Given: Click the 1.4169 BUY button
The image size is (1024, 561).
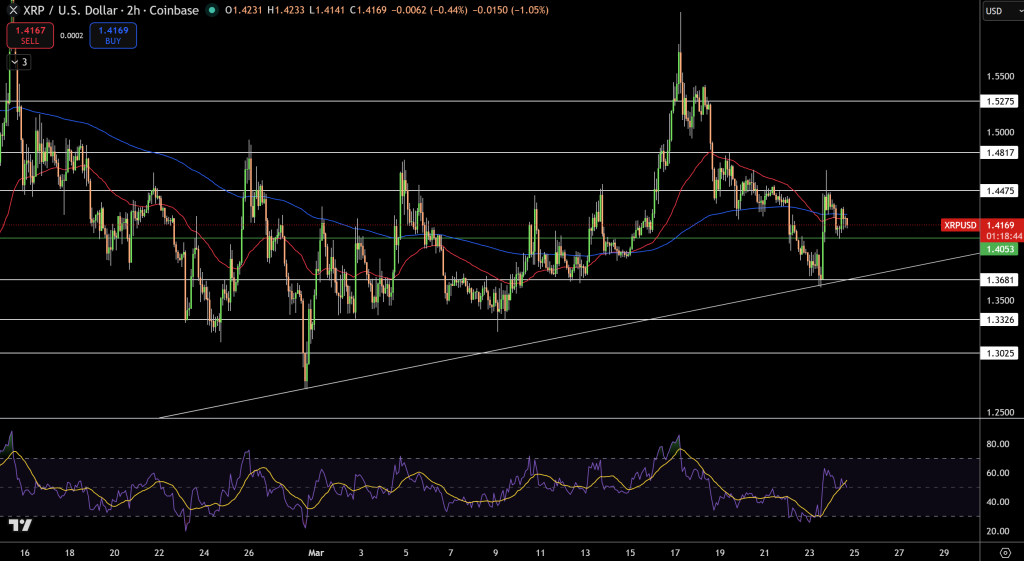Looking at the screenshot, I should click(113, 35).
